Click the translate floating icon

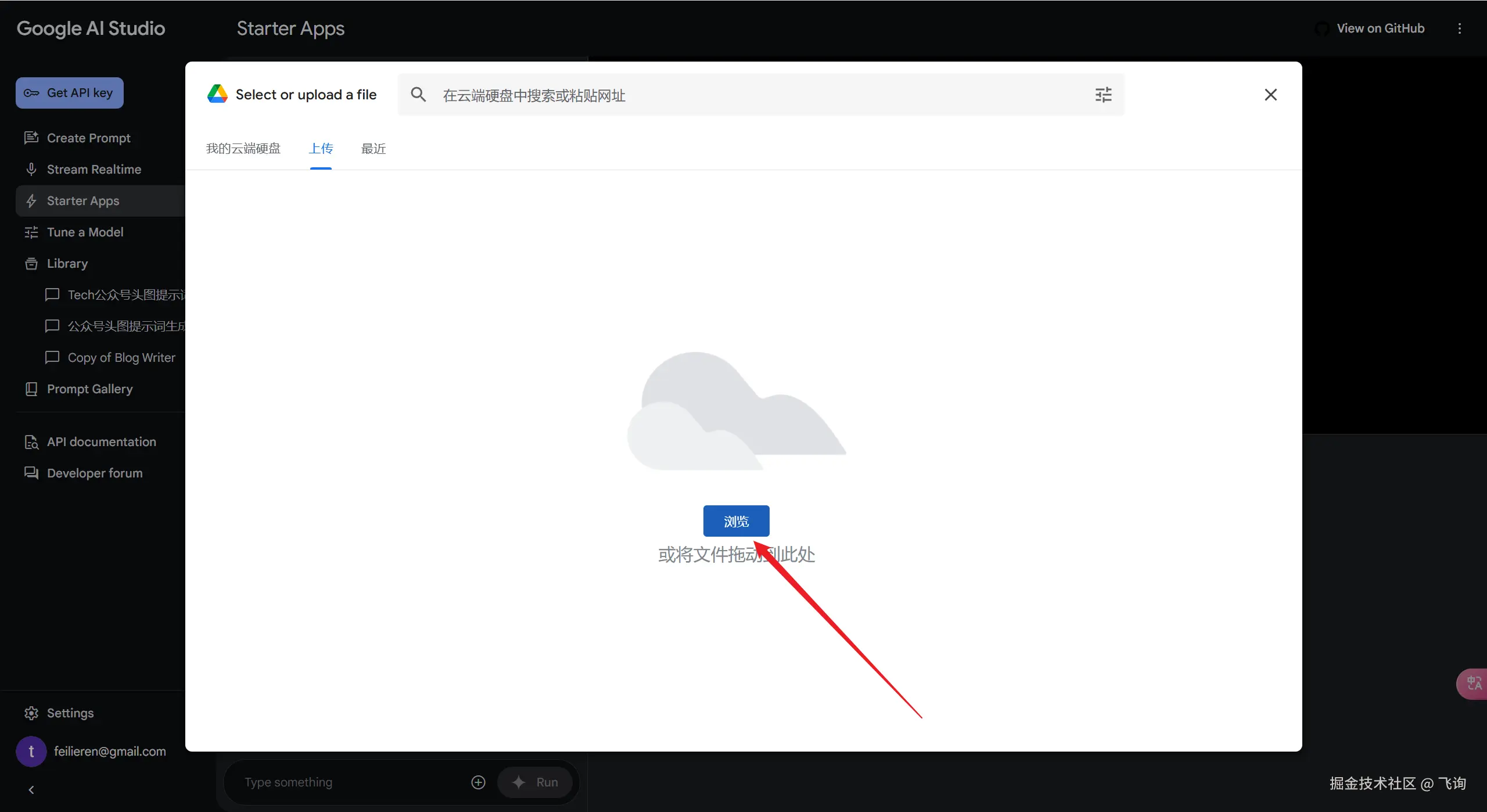pos(1473,683)
